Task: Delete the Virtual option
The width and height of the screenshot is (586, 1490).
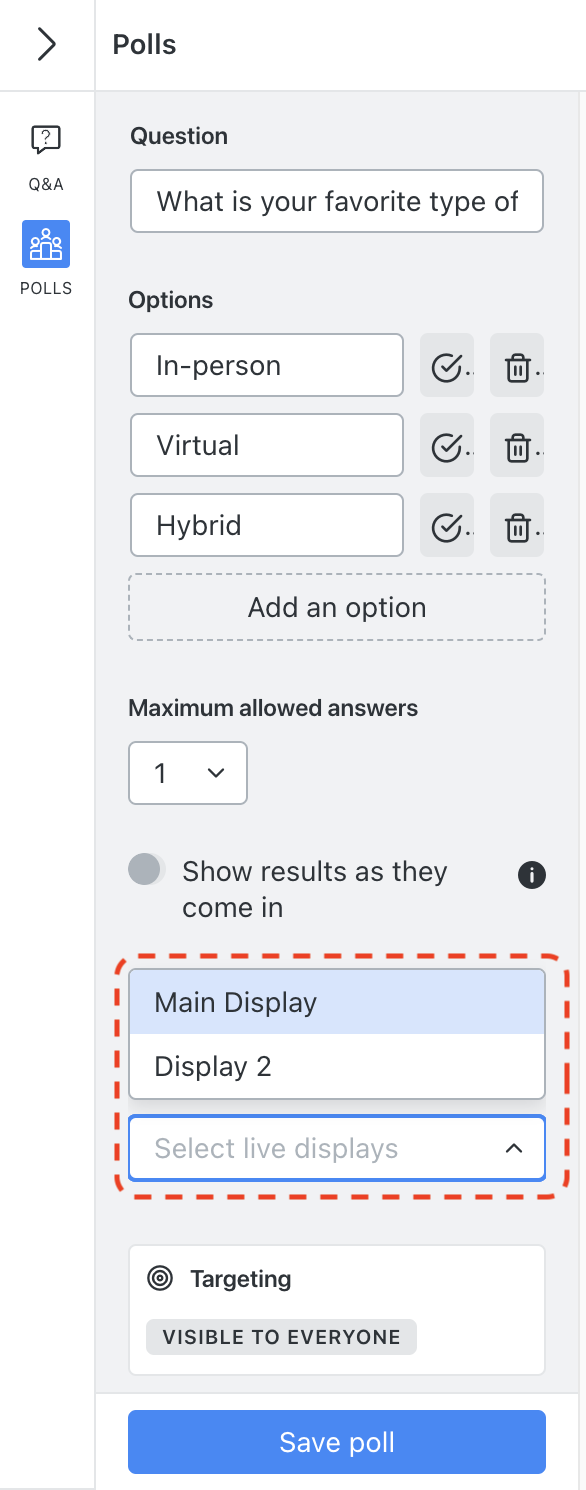Action: [x=517, y=446]
